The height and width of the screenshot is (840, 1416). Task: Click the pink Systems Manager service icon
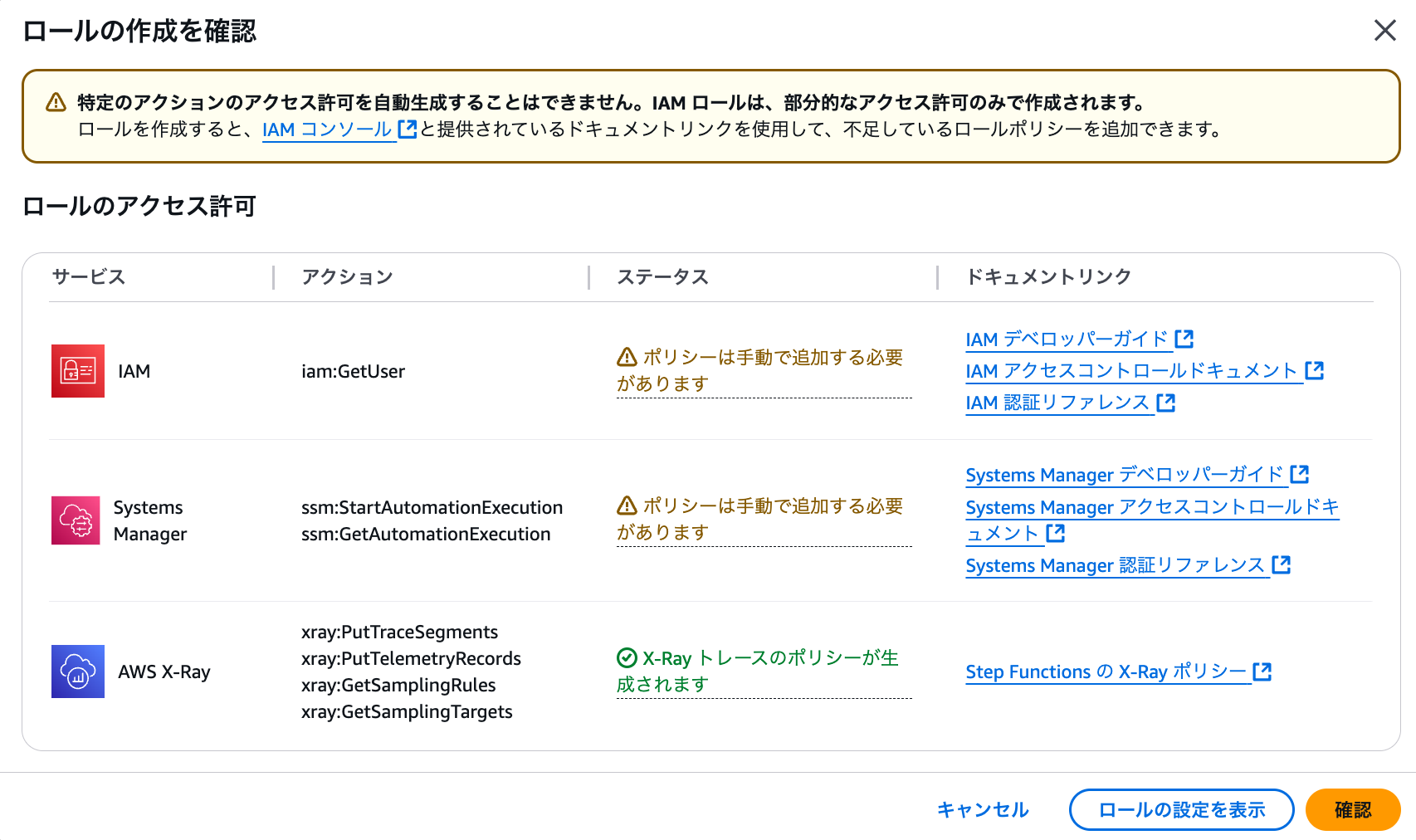point(76,520)
